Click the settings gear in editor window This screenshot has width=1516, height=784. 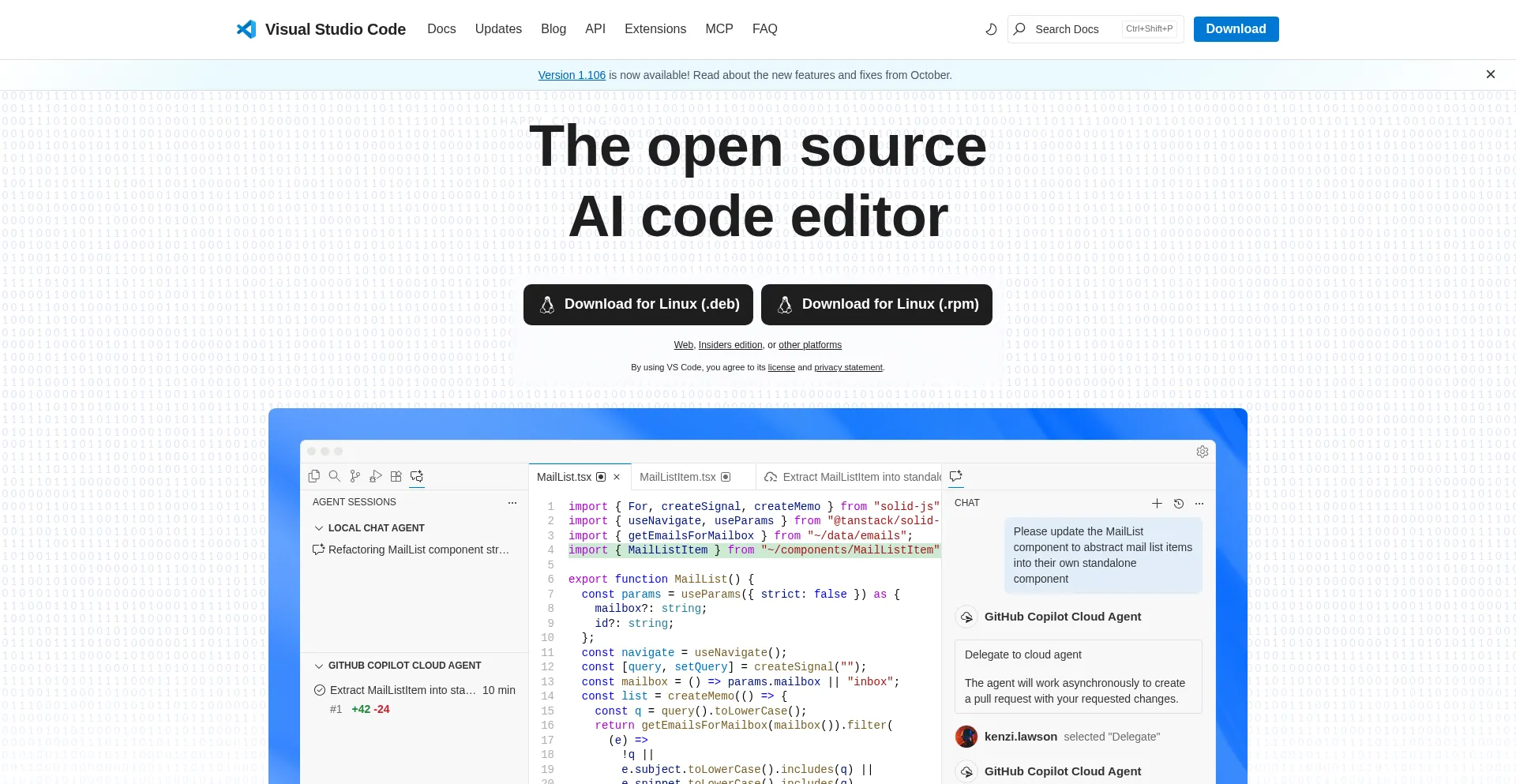click(1202, 452)
